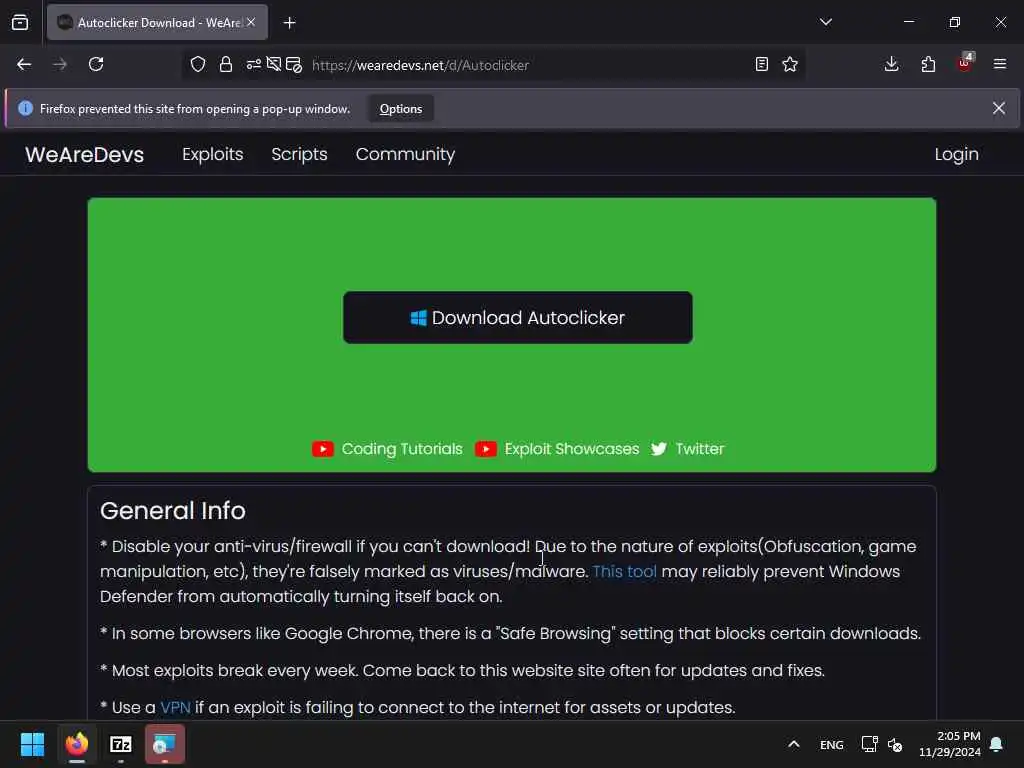
Task: Open the Downloads panel
Action: (891, 64)
